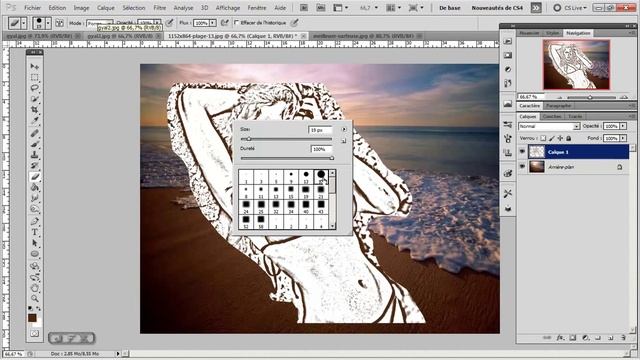
Task: Select the Paint Bucket tool
Action: (x=35, y=188)
